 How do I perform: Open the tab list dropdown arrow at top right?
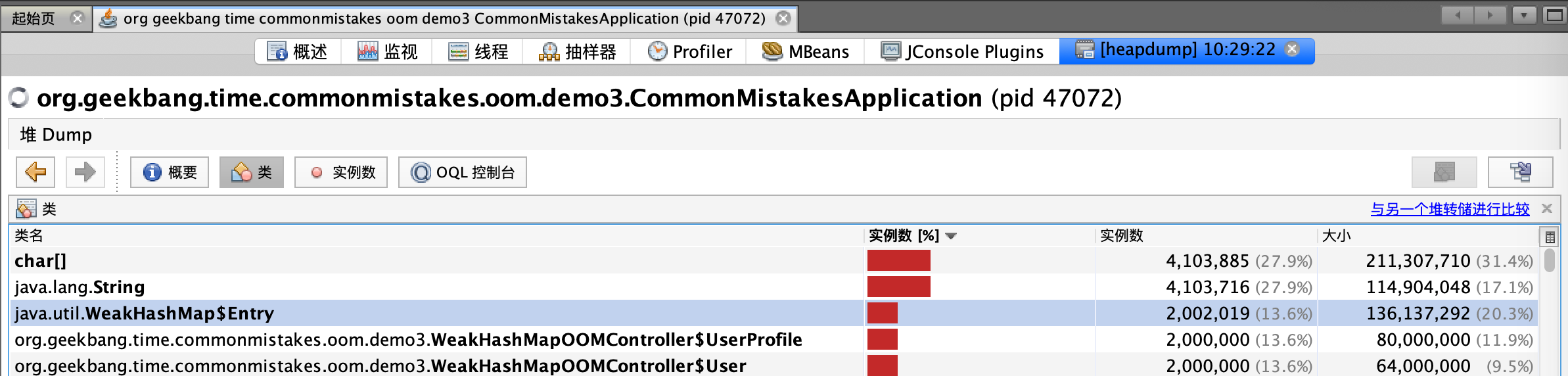pos(1523,15)
